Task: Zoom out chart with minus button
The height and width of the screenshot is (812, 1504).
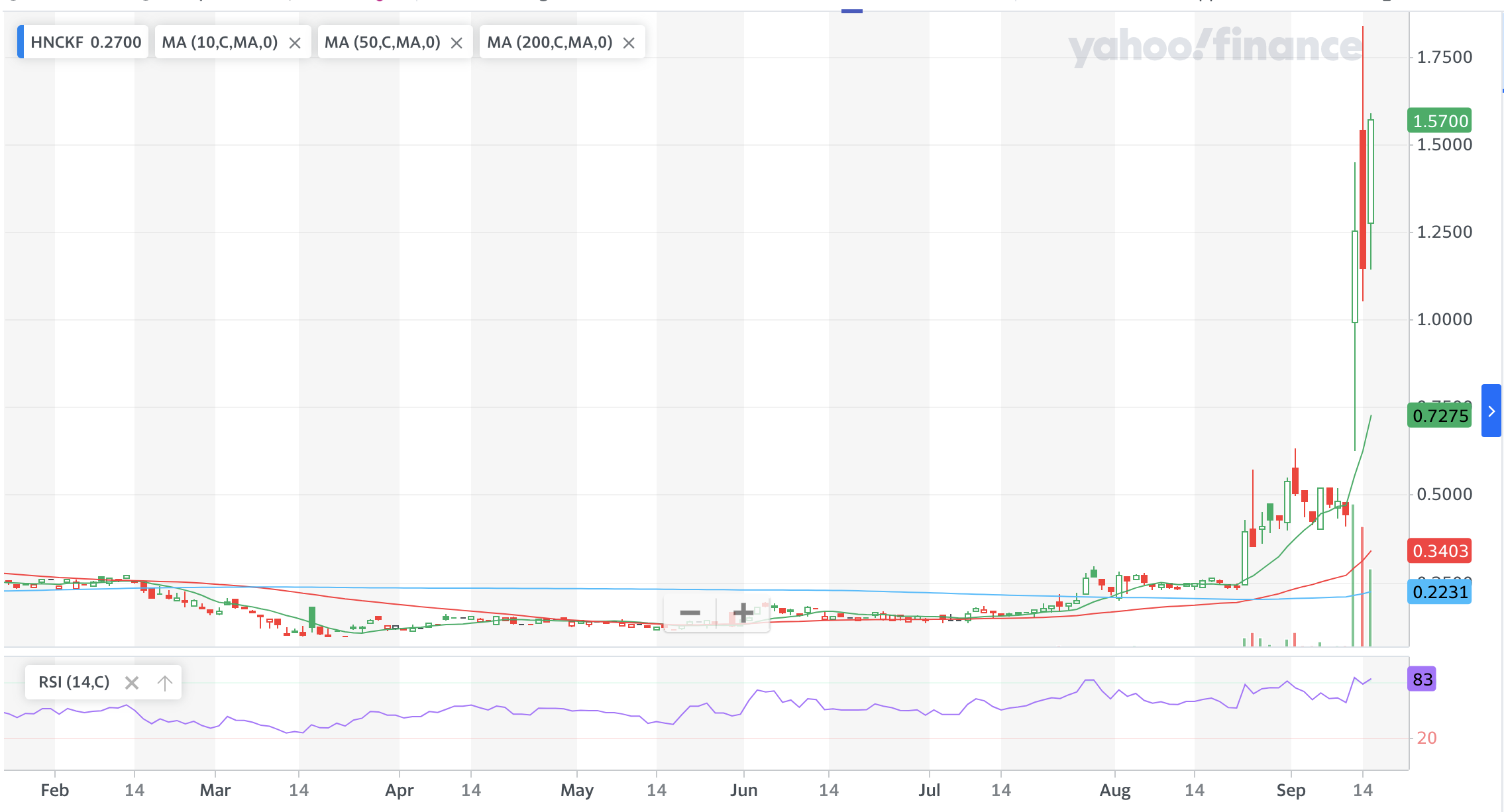Action: (x=690, y=613)
